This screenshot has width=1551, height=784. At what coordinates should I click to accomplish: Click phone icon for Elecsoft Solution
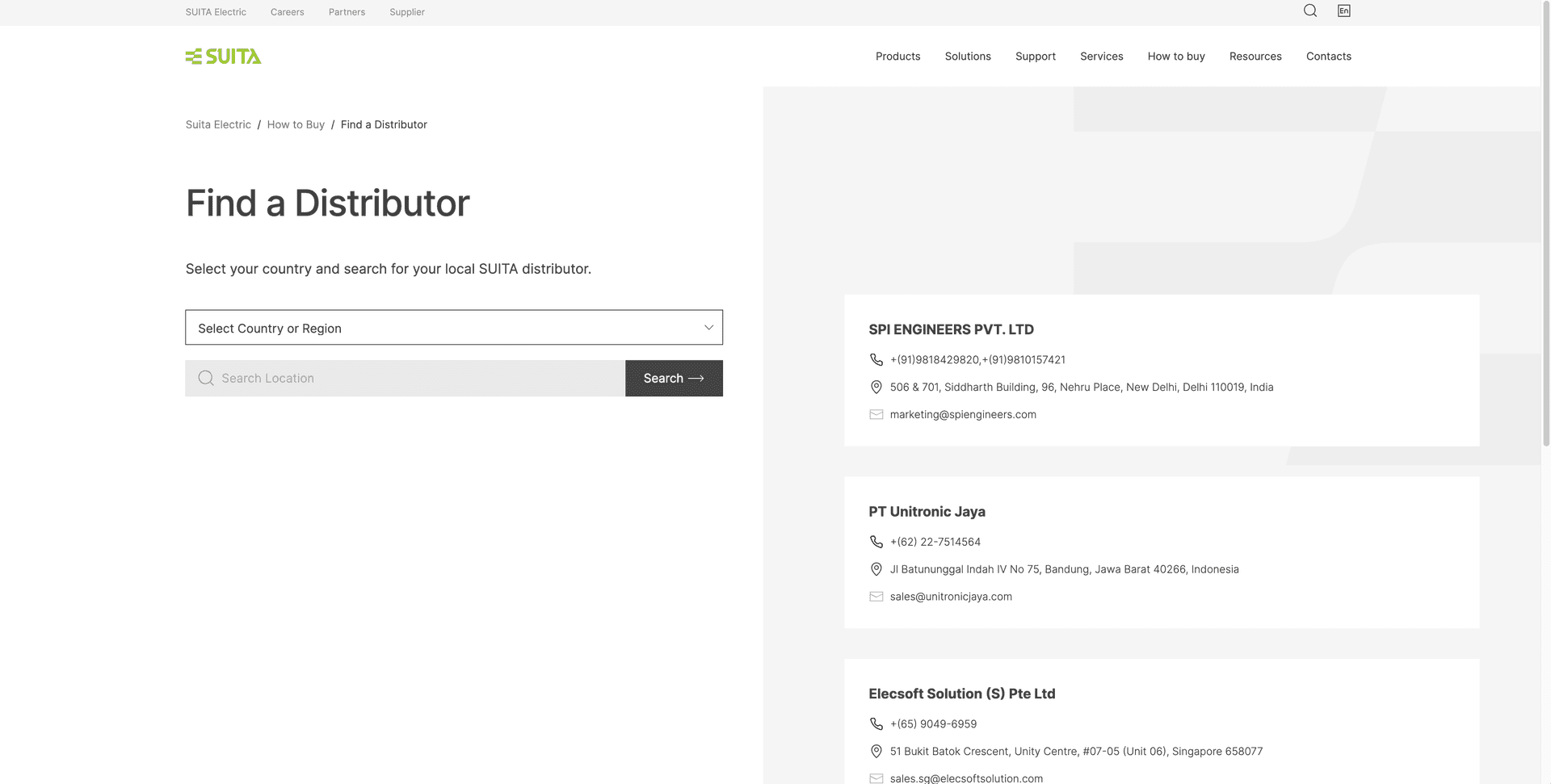[x=876, y=724]
